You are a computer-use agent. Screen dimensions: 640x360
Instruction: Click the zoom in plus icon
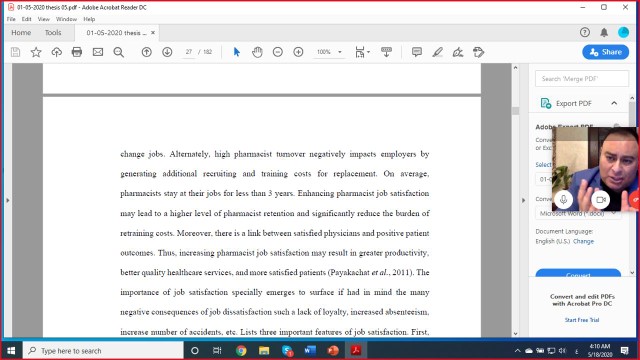coord(298,52)
